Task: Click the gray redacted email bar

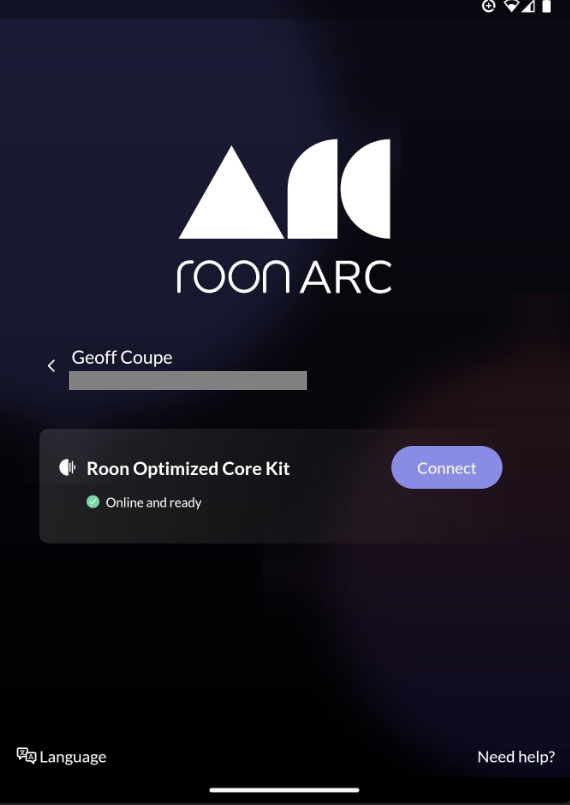Action: click(x=188, y=380)
